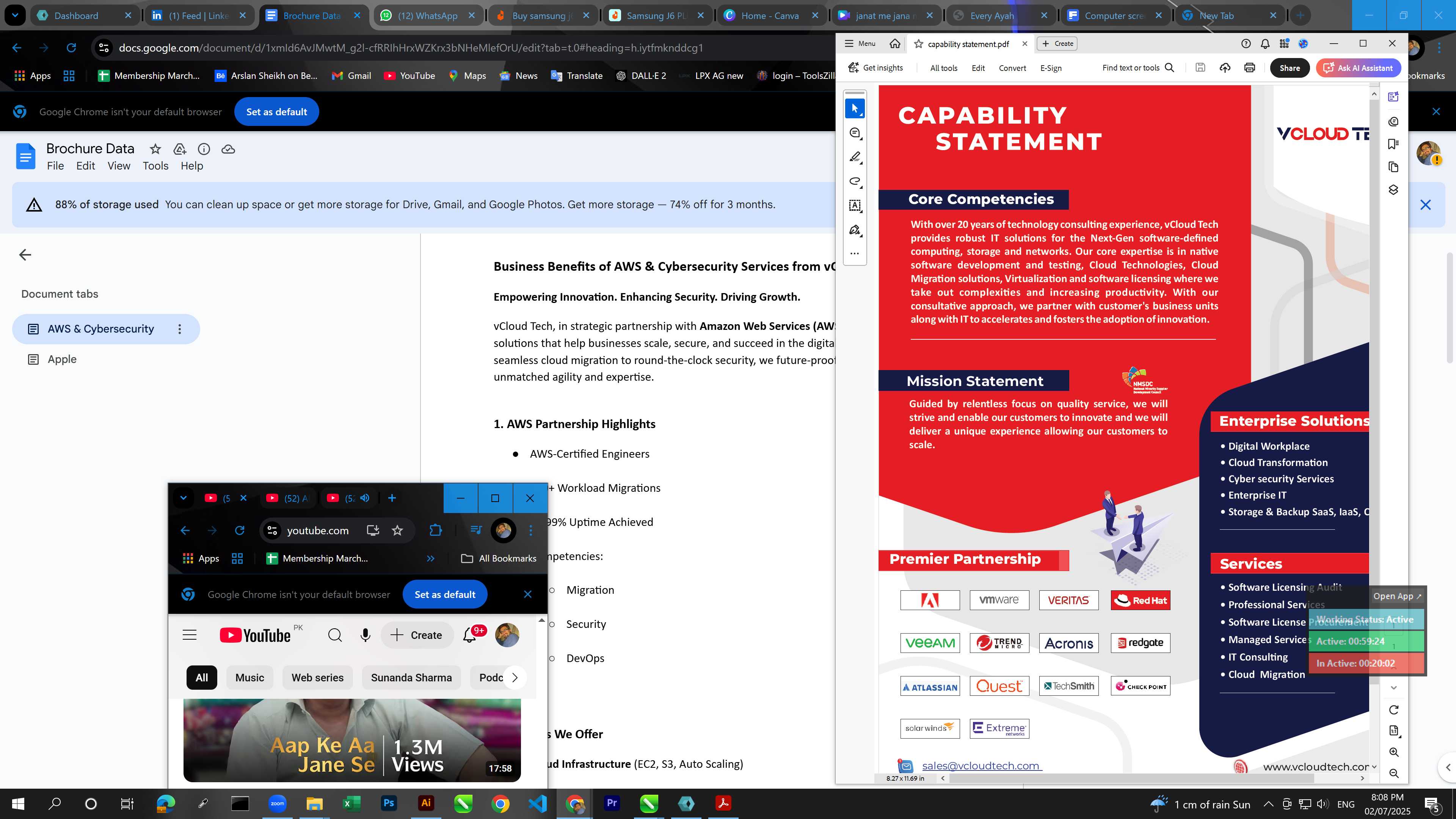Click YouTube voice search microphone
Viewport: 1456px width, 819px height.
(365, 635)
